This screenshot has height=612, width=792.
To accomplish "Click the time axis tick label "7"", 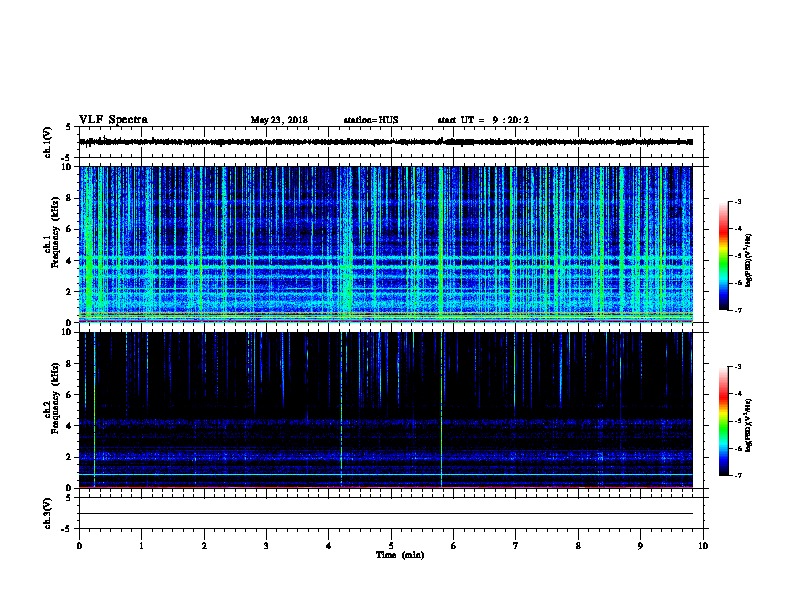I will click(x=516, y=545).
